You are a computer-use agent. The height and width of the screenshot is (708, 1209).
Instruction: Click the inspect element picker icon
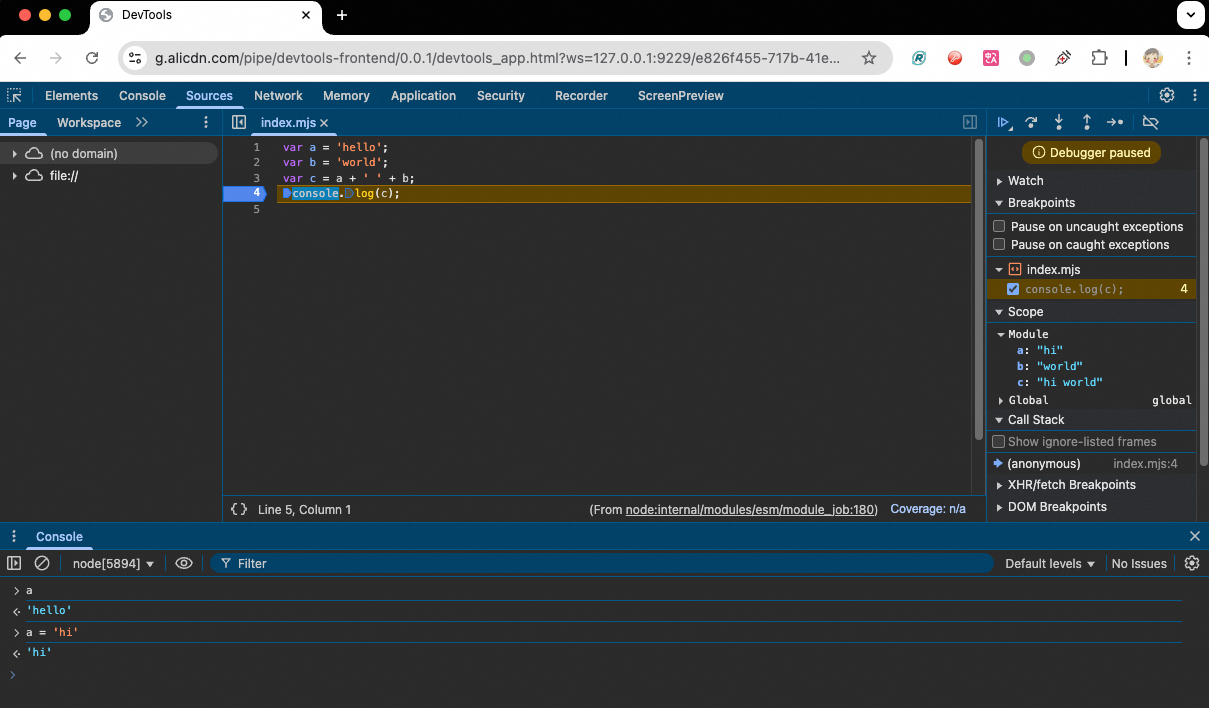pos(14,96)
